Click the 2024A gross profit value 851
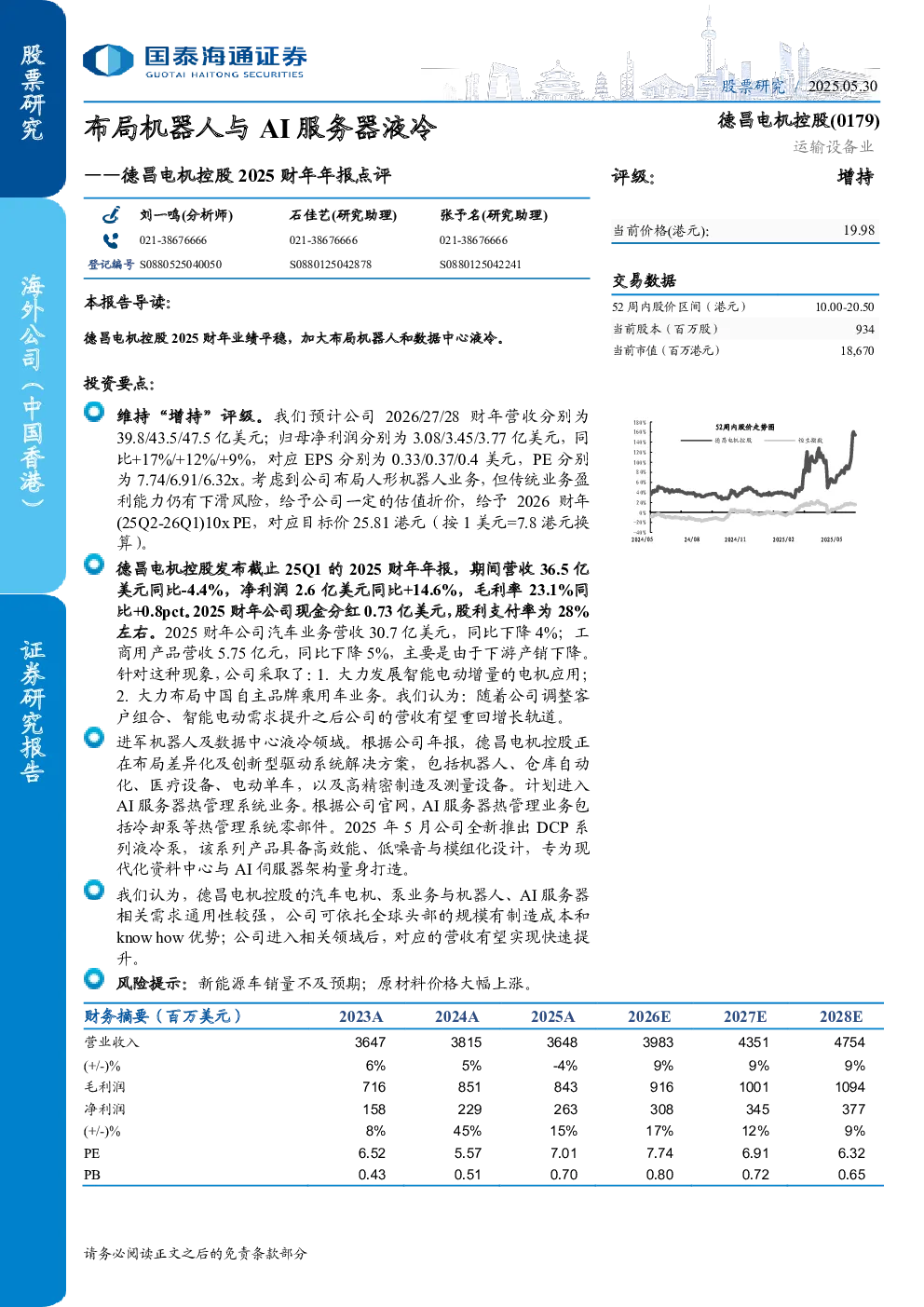 [469, 1087]
